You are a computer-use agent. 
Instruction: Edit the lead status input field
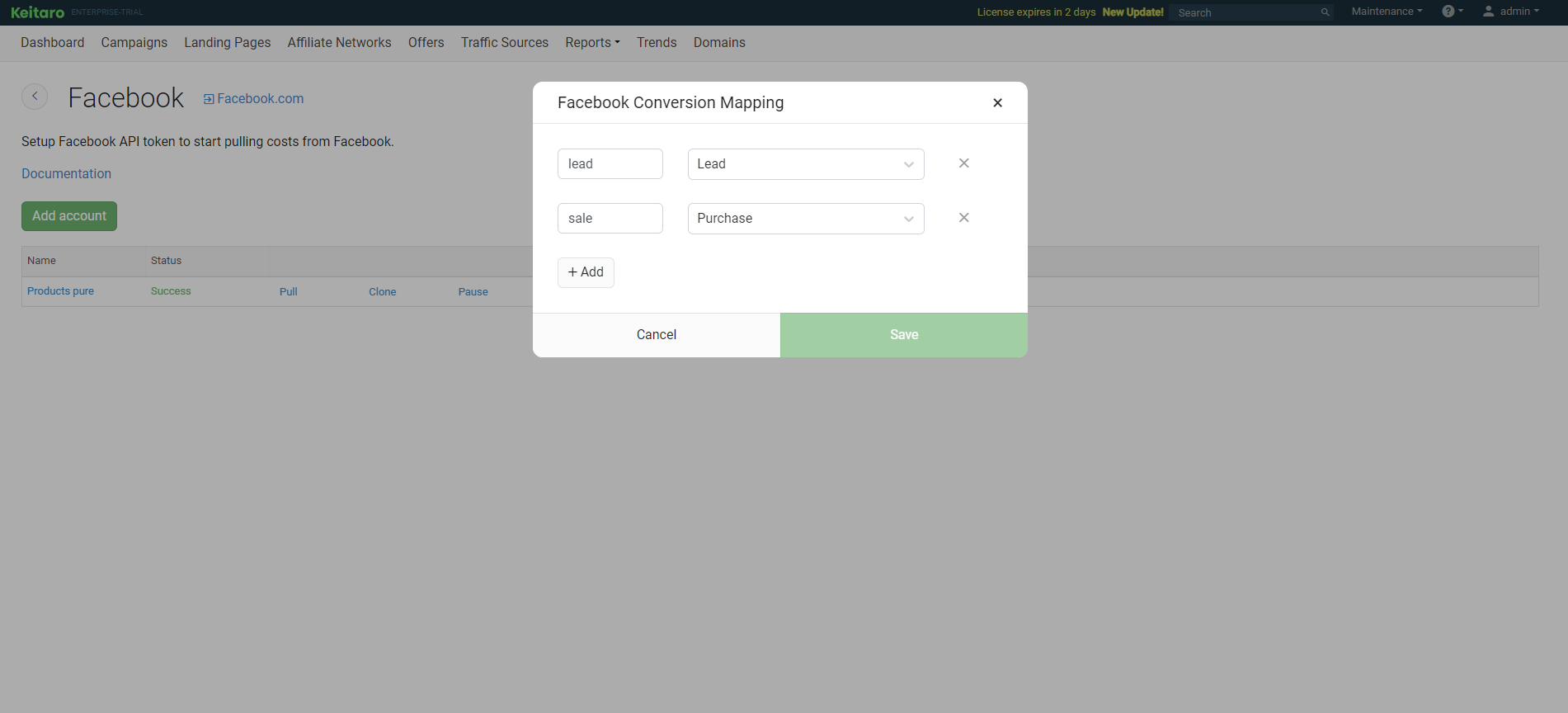click(x=610, y=164)
